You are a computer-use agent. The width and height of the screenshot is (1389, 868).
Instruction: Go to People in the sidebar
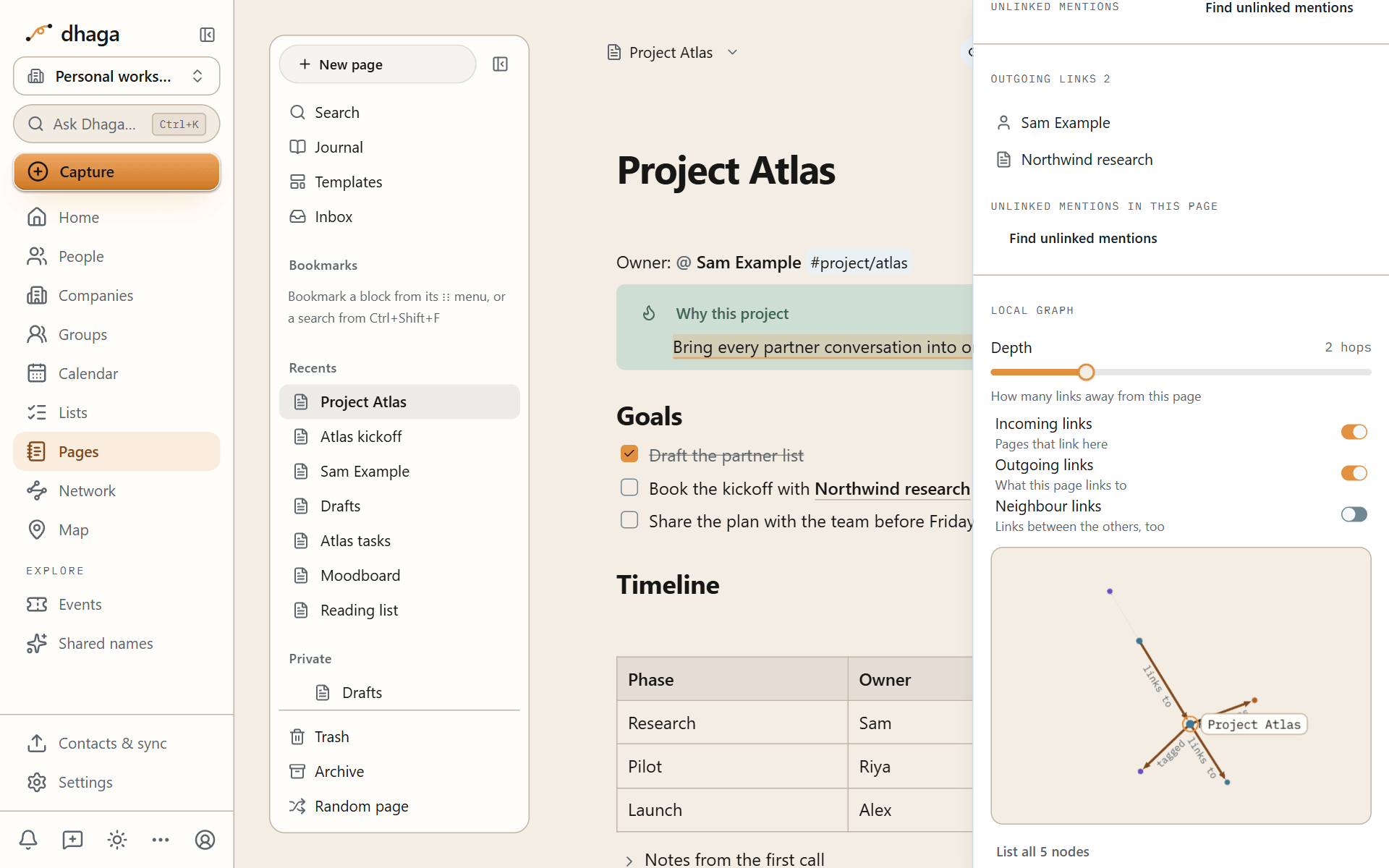[116, 256]
